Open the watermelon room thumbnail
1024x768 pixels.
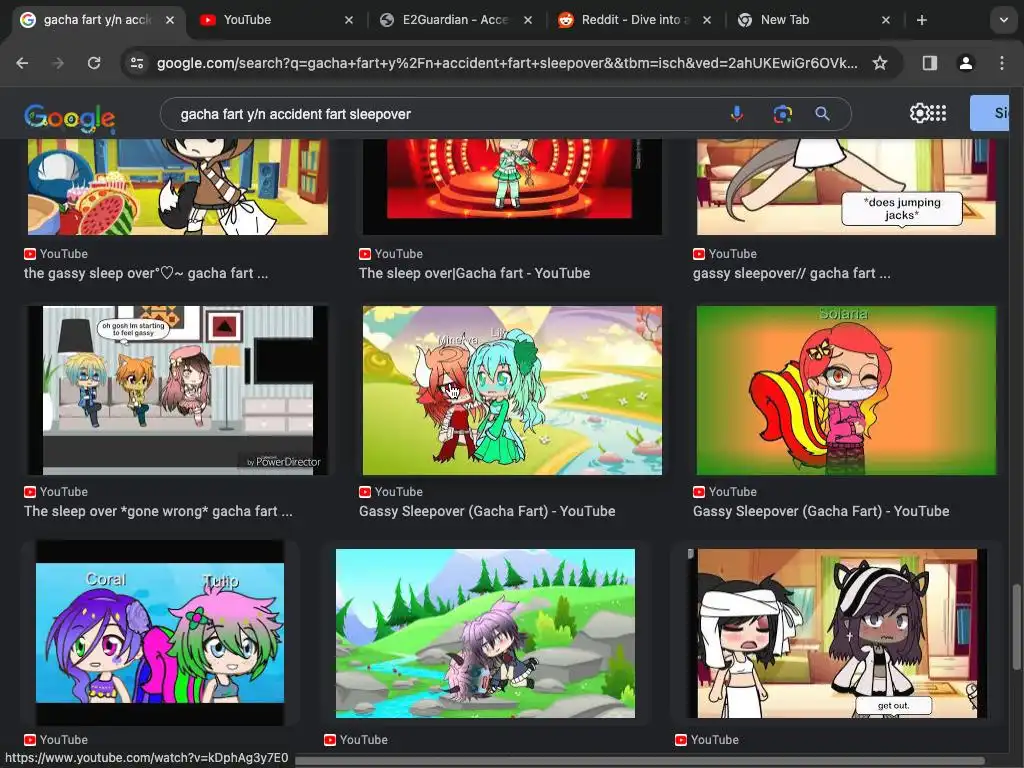[x=178, y=187]
